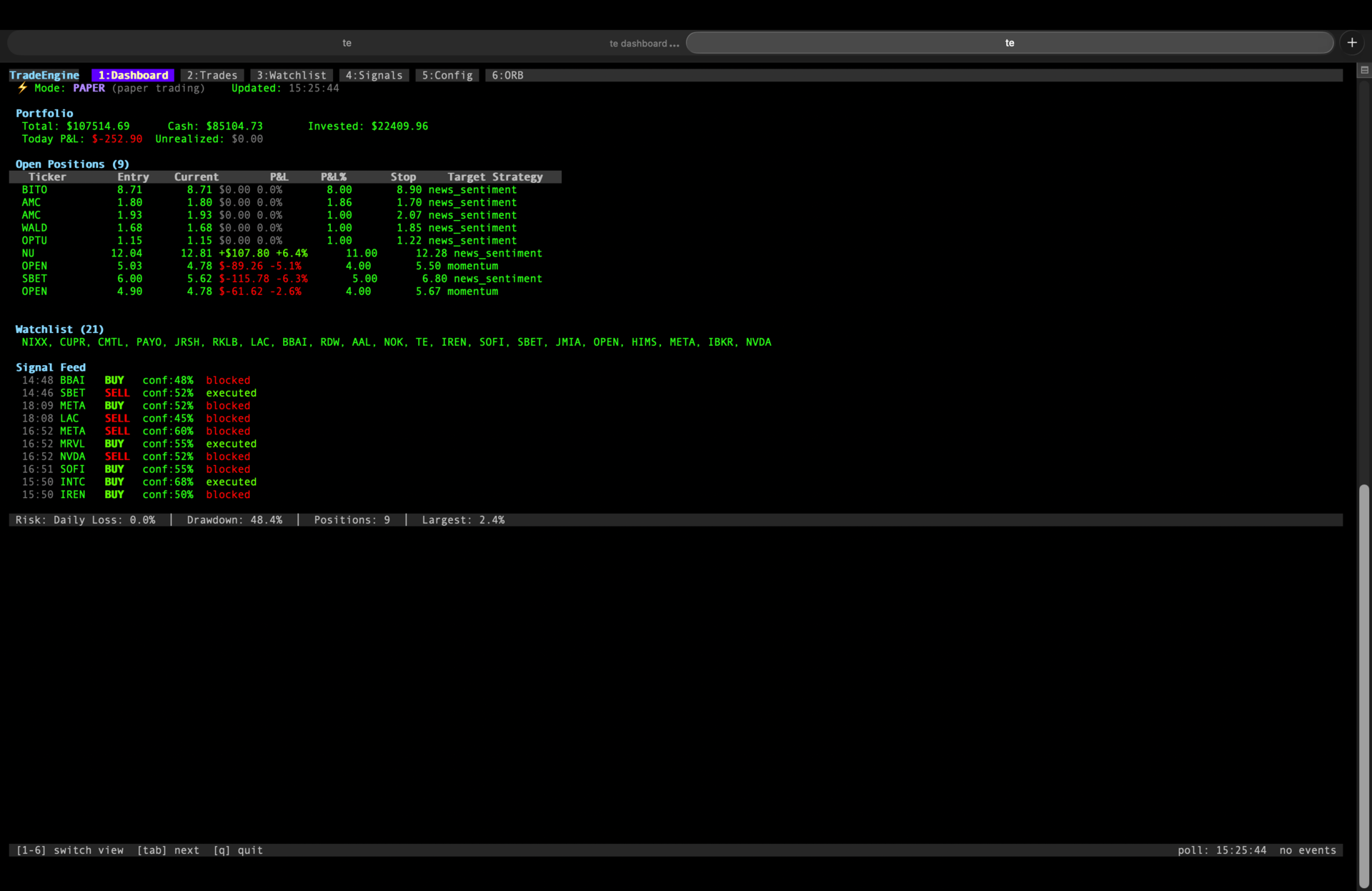Open the 5:Config view
The width and height of the screenshot is (1372, 891).
coord(447,75)
